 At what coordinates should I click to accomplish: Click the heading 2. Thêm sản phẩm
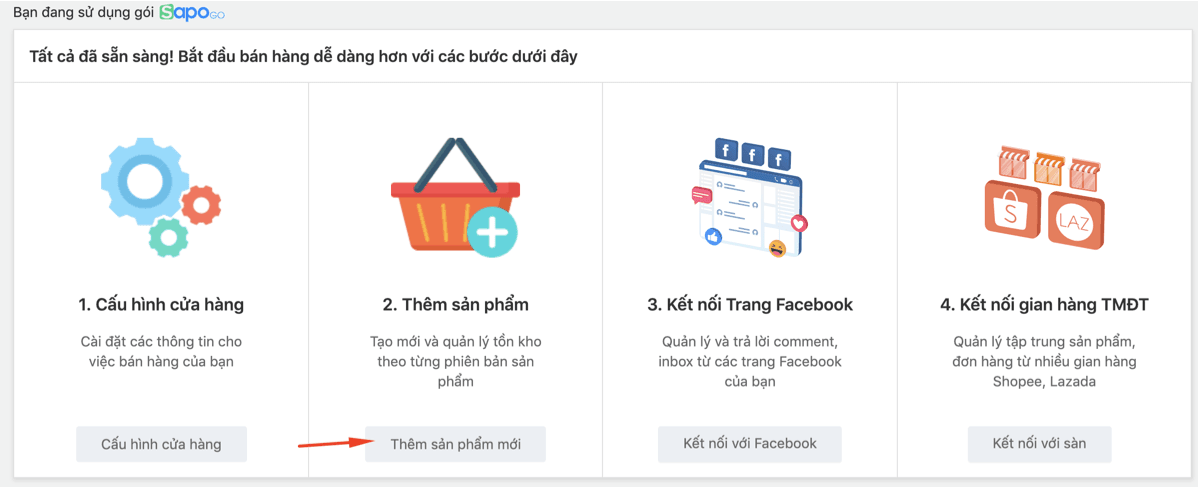coord(455,305)
